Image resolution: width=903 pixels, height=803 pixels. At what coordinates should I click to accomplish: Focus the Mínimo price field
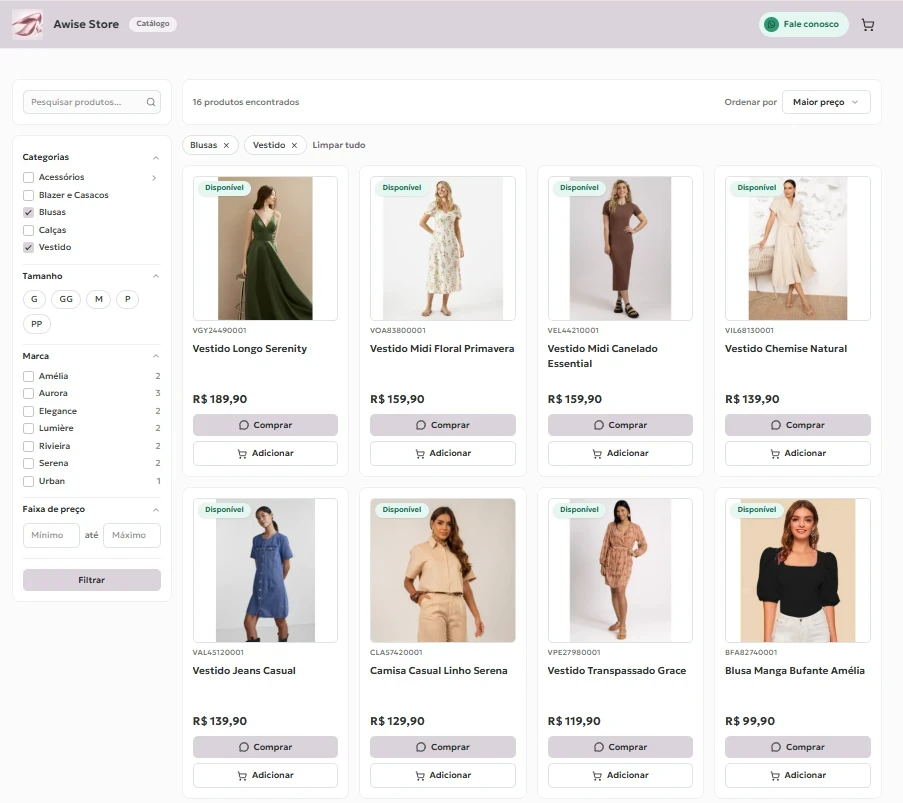(51, 535)
